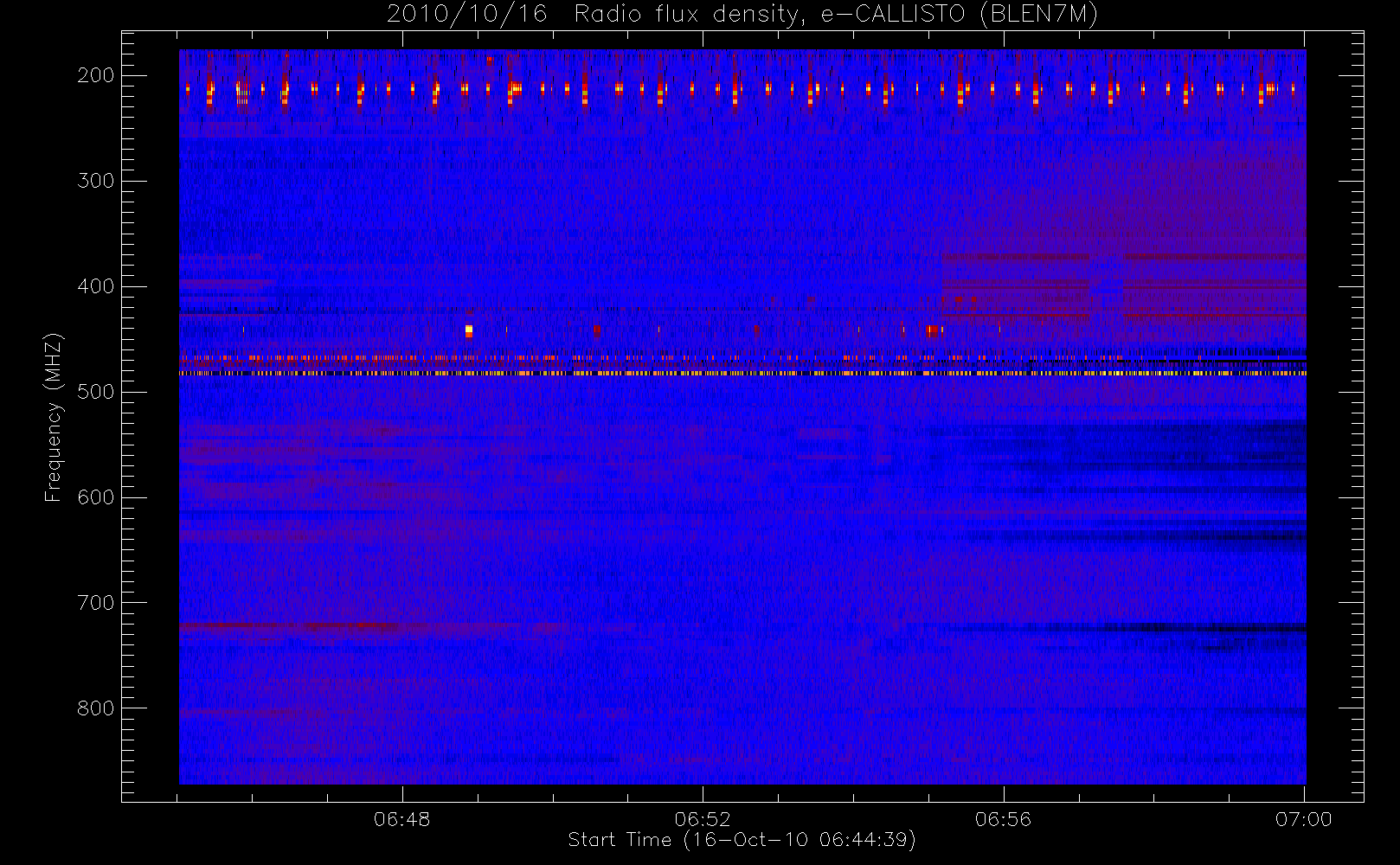The width and height of the screenshot is (1400, 865).
Task: Click the 'Frequency (MHZ)' axis label
Action: (54, 418)
